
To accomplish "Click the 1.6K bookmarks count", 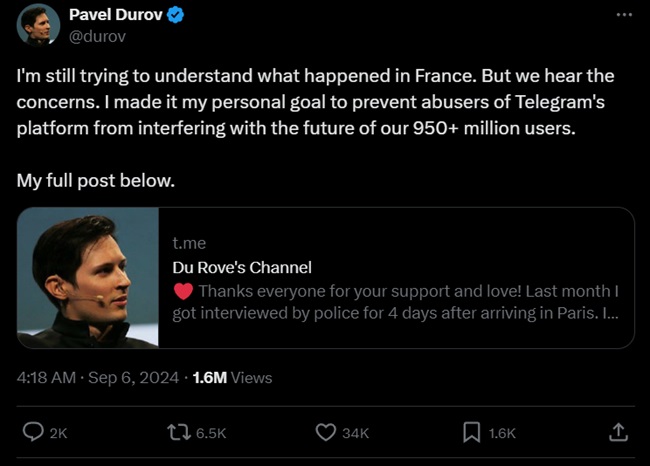I will tap(502, 433).
